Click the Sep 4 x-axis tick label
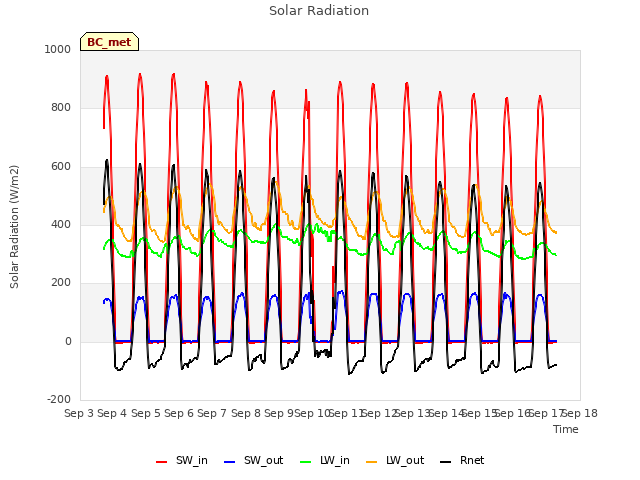The height and width of the screenshot is (480, 640). [112, 413]
